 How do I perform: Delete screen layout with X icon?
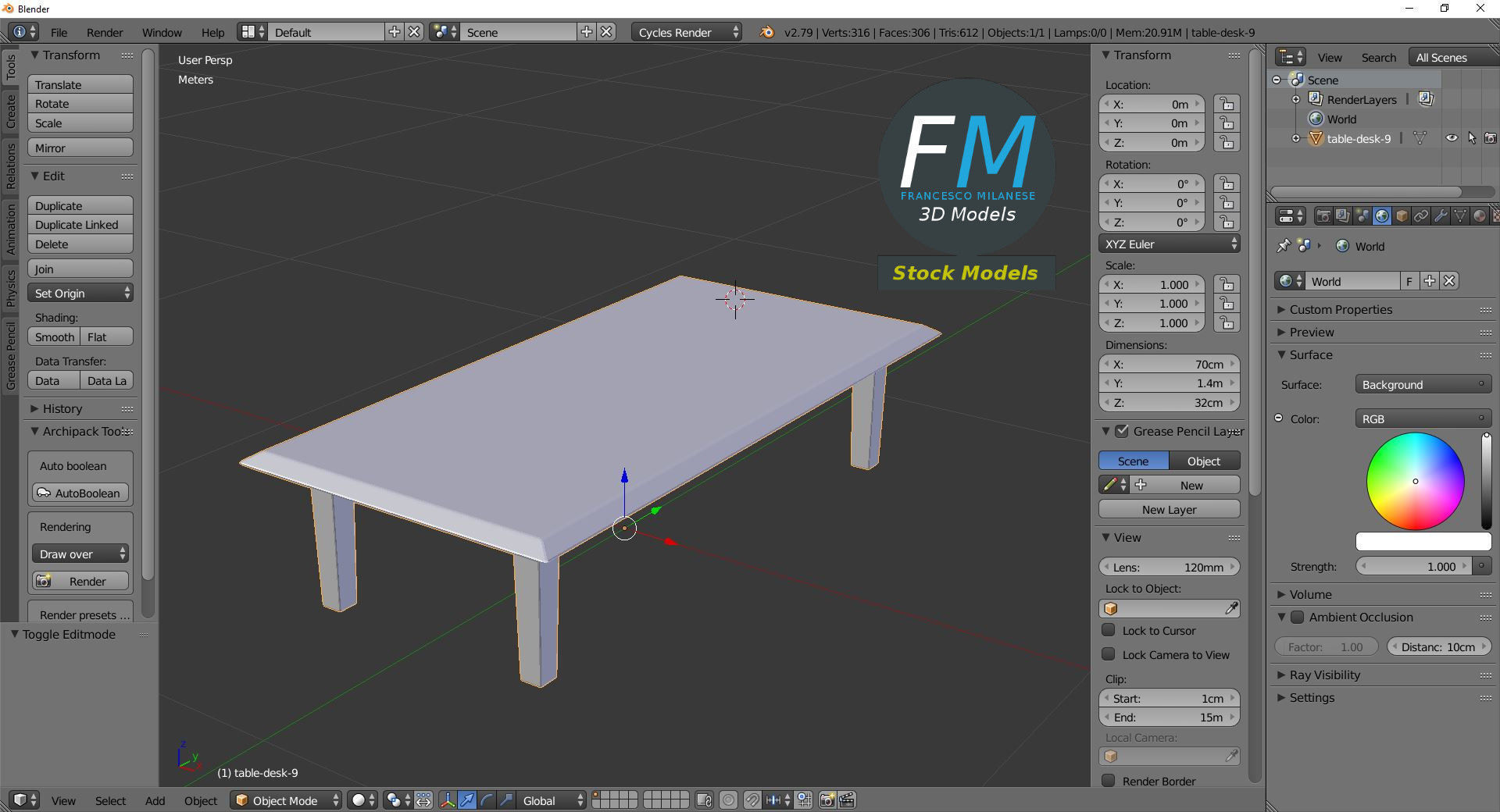pos(414,32)
